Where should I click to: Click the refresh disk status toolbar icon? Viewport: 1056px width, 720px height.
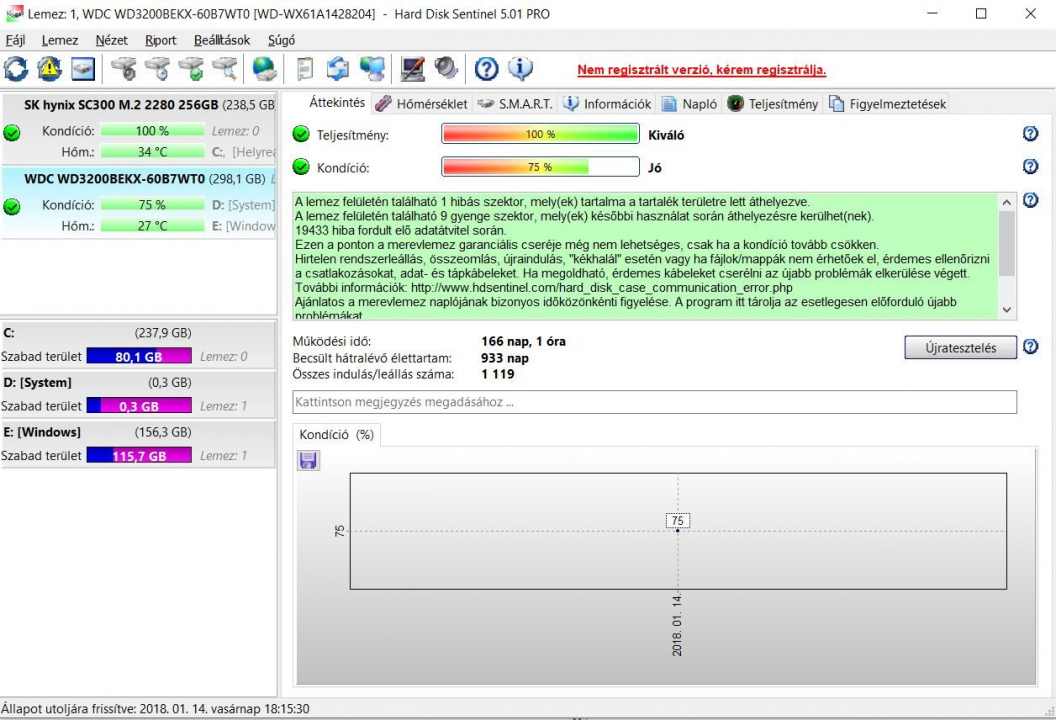click(x=15, y=68)
